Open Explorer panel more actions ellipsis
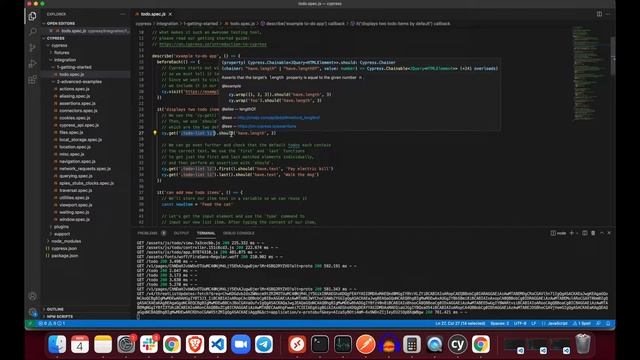 tap(123, 14)
